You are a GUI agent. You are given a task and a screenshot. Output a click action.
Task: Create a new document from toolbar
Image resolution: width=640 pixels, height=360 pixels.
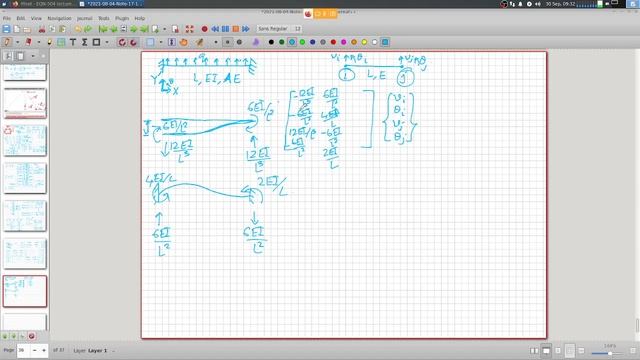[17, 29]
